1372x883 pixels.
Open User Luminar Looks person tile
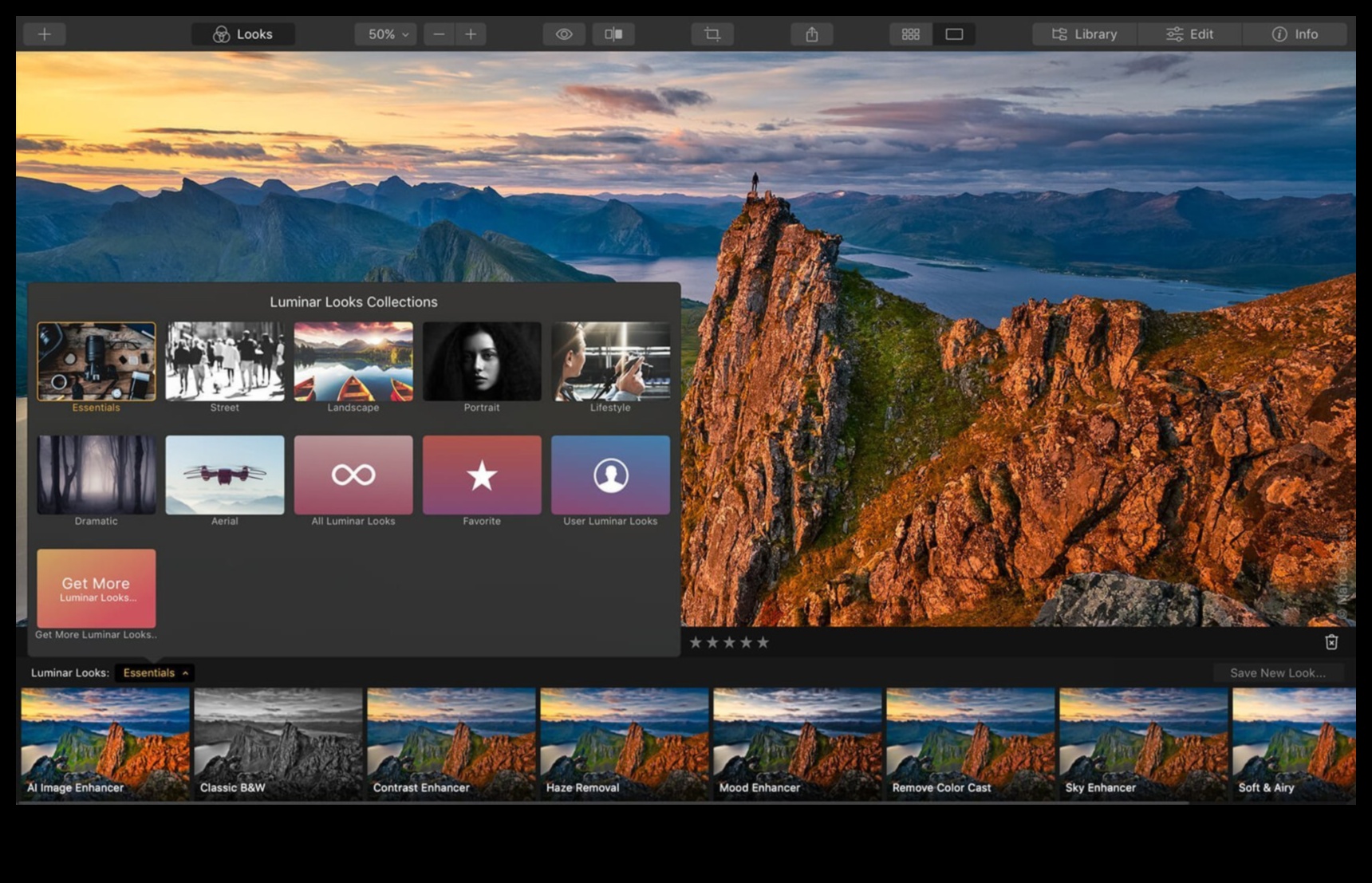(x=610, y=475)
